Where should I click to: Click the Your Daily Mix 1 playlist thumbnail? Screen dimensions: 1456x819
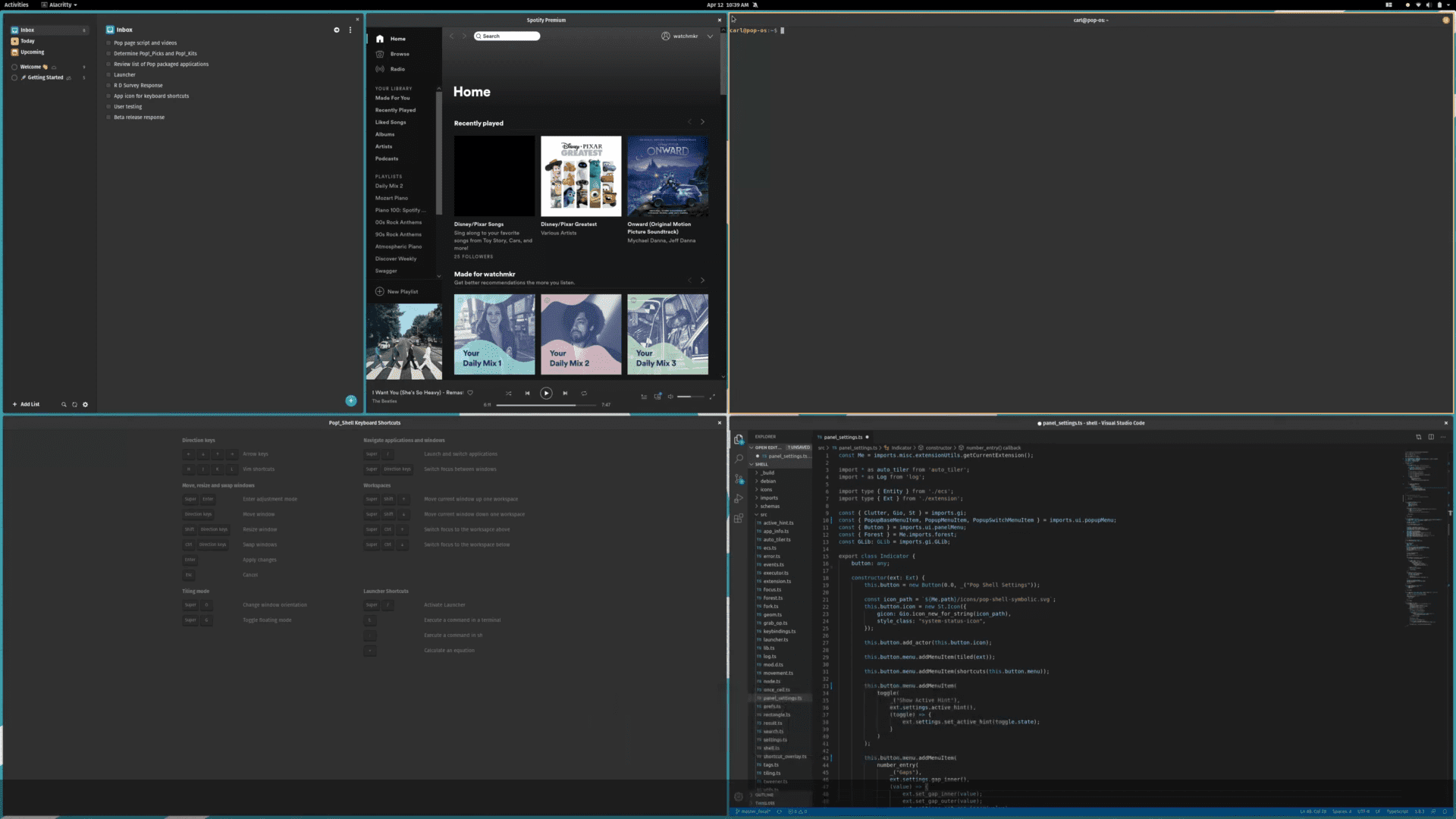tap(494, 334)
